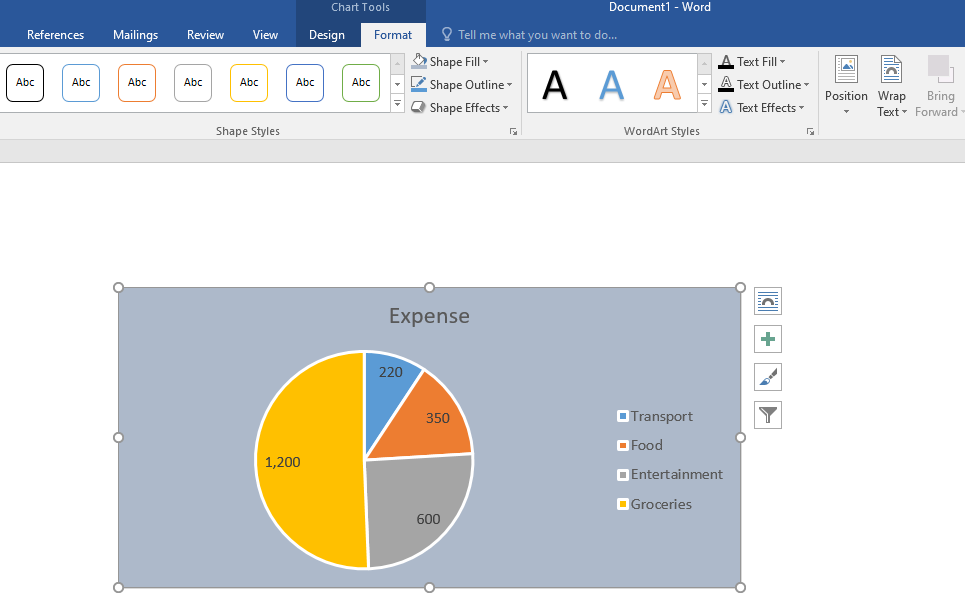Select the Chart Tools Format tab
Viewport: 965px width, 597px height.
coord(393,35)
